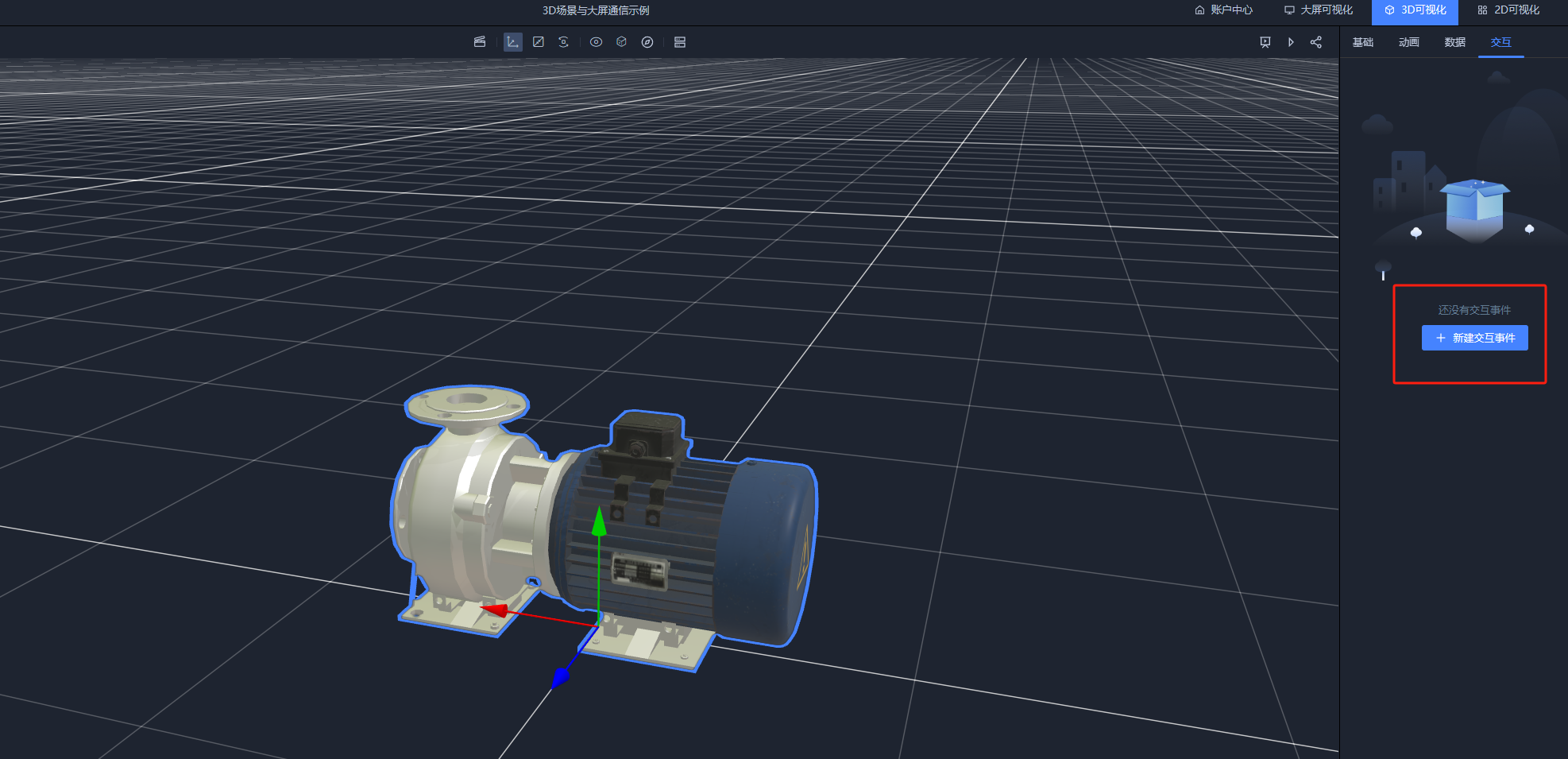Open the 基础 panel tab
This screenshot has height=759, width=1568.
coord(1363,42)
